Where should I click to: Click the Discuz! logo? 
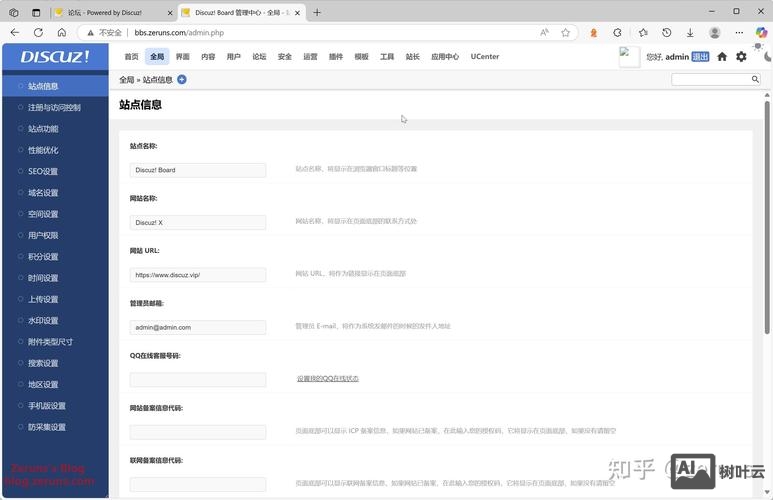tap(55, 57)
